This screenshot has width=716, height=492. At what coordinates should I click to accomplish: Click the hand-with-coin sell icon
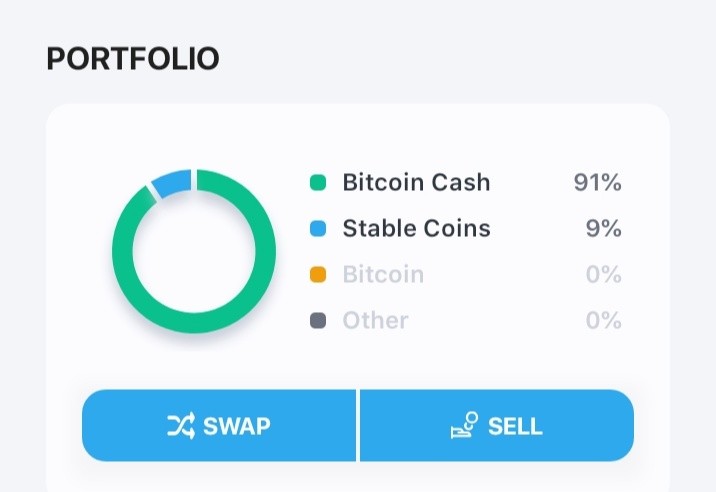[x=464, y=425]
